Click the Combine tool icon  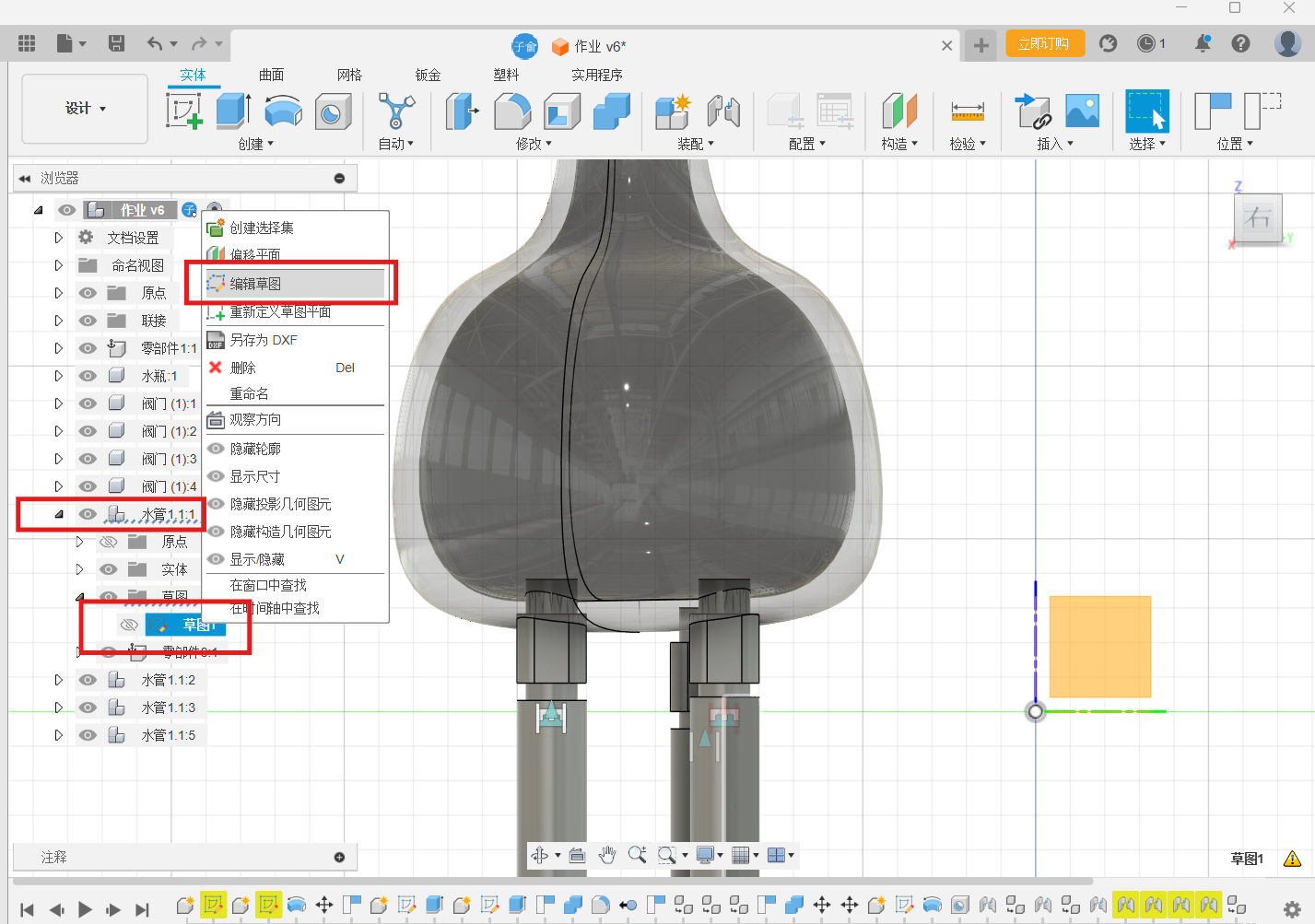tap(612, 111)
